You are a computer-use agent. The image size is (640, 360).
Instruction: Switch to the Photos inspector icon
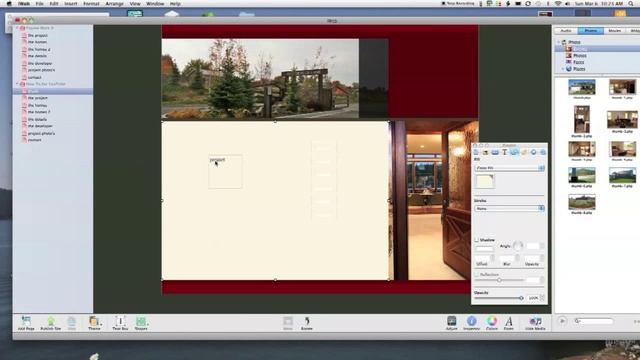tap(495, 152)
